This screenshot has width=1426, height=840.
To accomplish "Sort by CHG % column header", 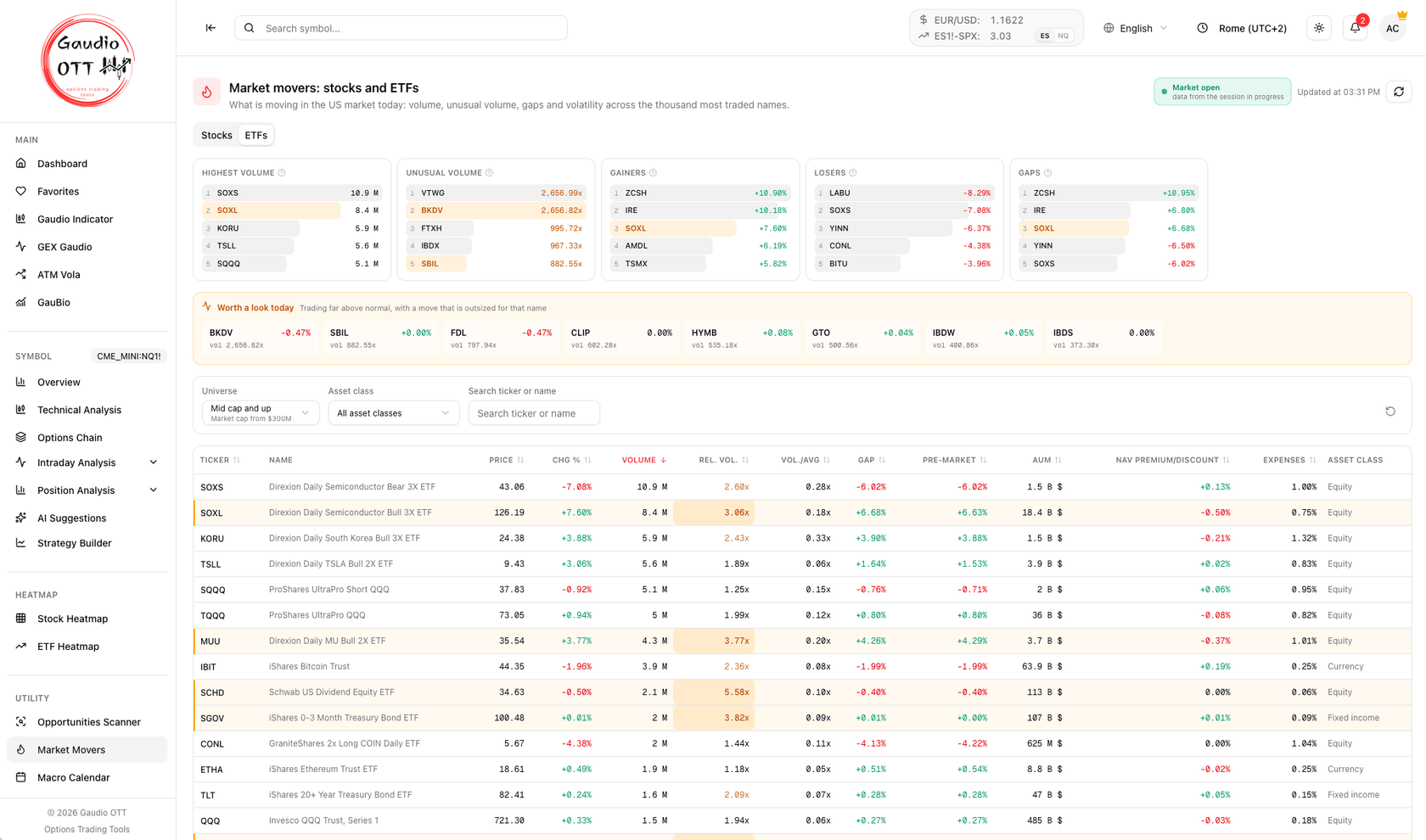I will pyautogui.click(x=571, y=460).
